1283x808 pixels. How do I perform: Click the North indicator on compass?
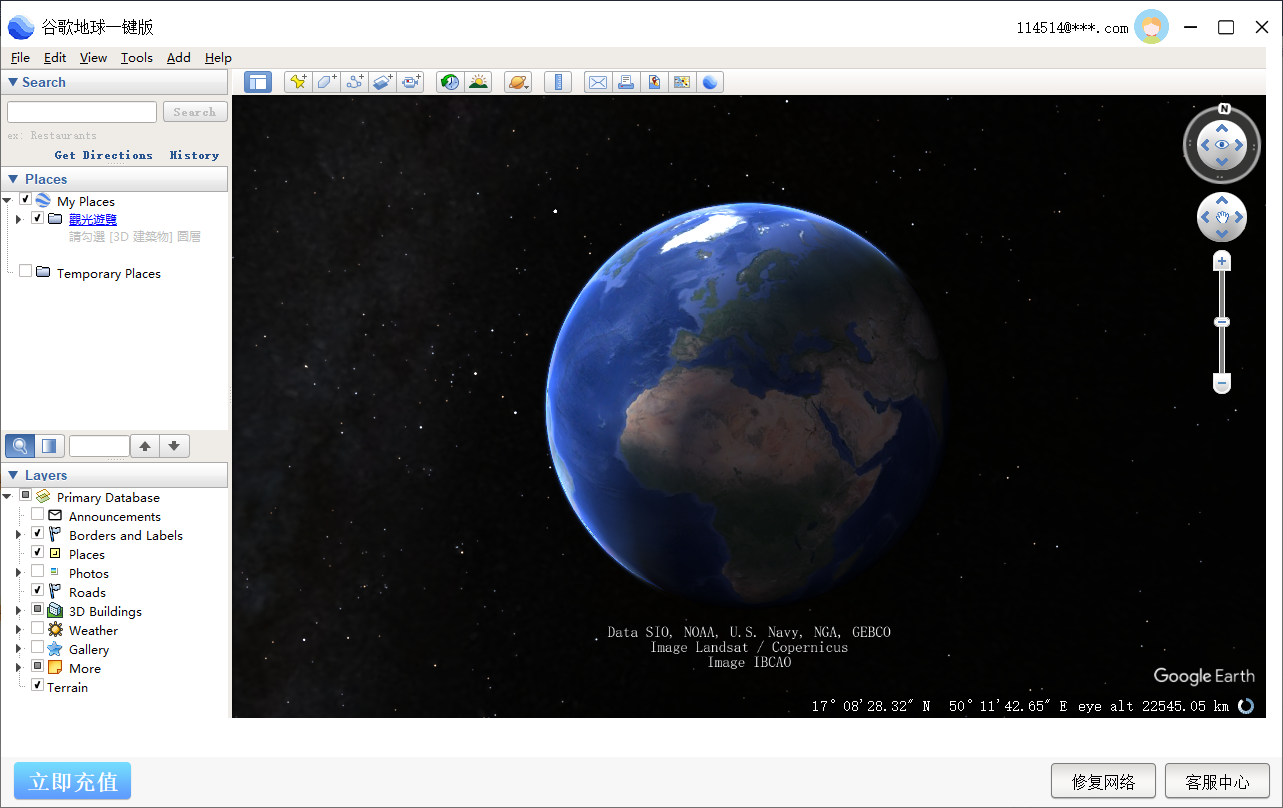click(x=1223, y=109)
